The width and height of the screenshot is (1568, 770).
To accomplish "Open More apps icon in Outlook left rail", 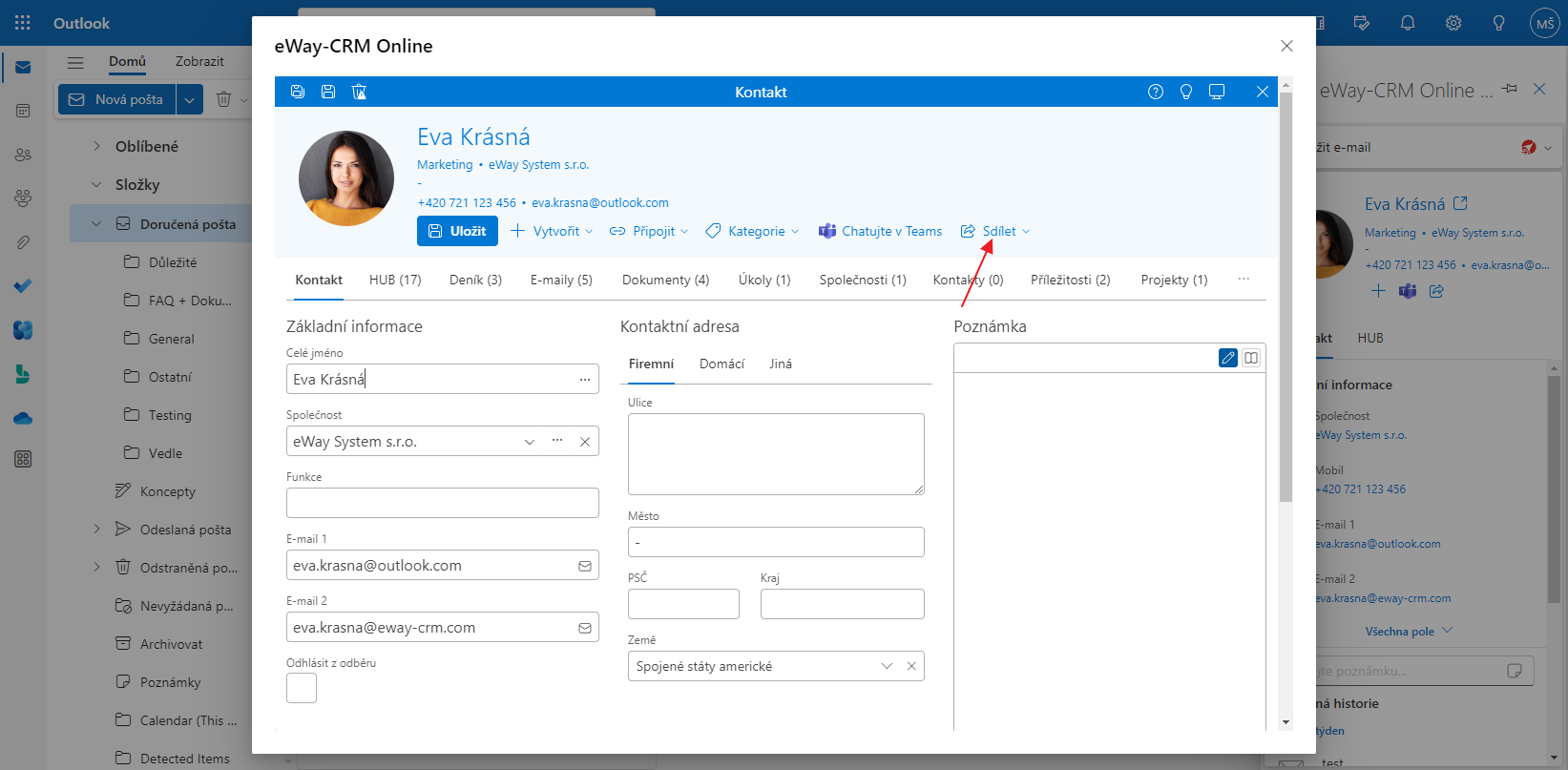I will [23, 459].
